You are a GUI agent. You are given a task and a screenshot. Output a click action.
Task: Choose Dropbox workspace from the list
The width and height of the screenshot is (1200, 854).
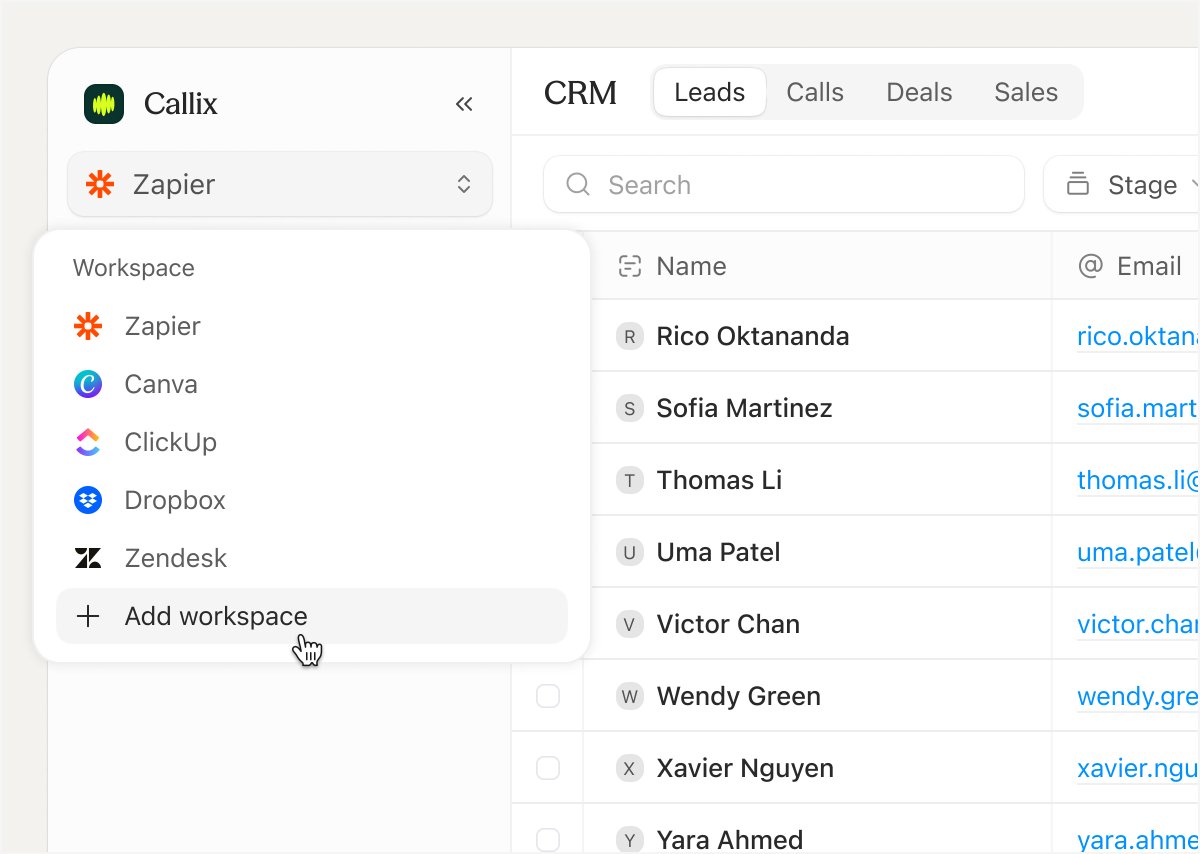(x=312, y=500)
